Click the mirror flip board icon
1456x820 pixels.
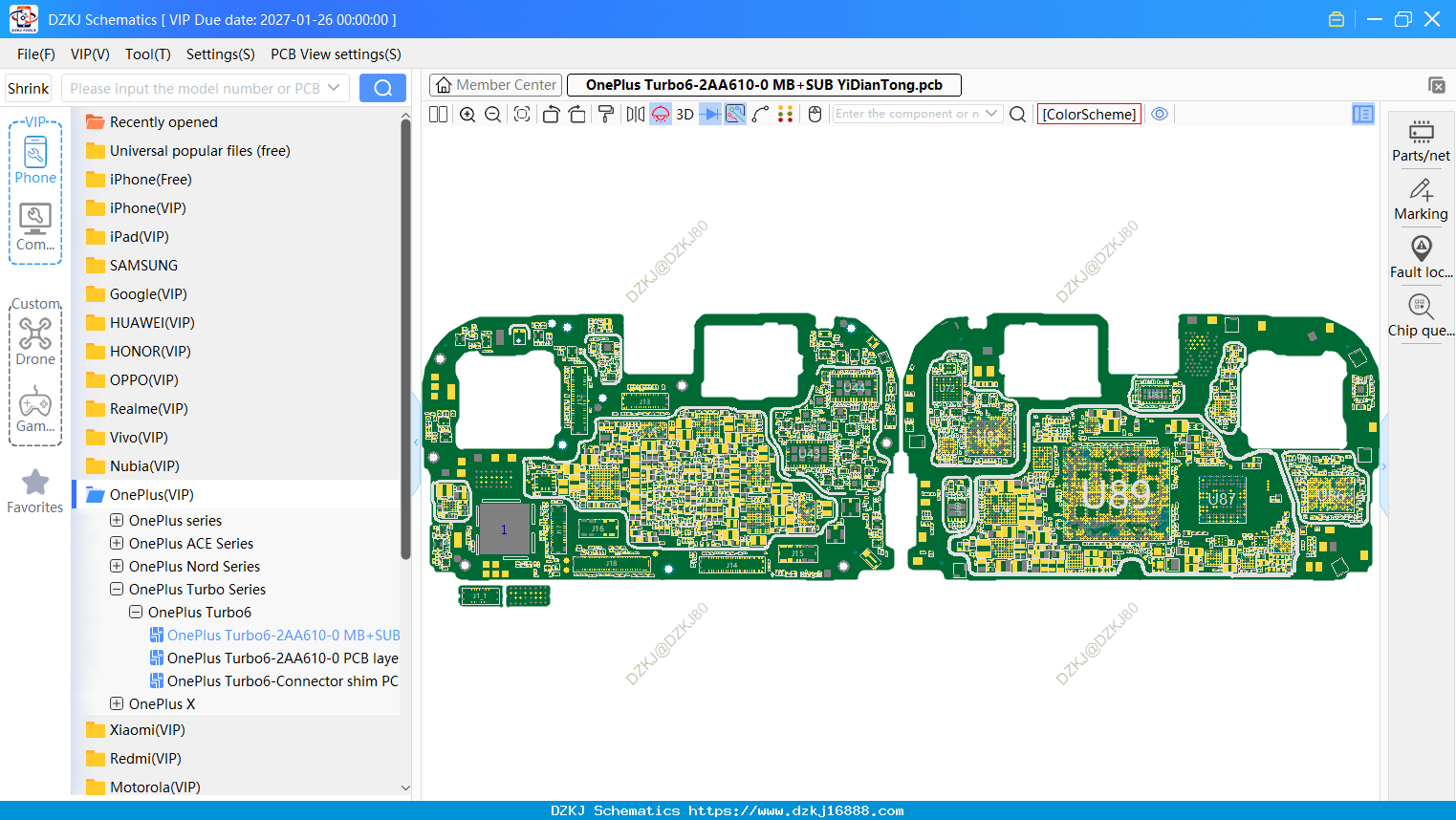pyautogui.click(x=635, y=114)
